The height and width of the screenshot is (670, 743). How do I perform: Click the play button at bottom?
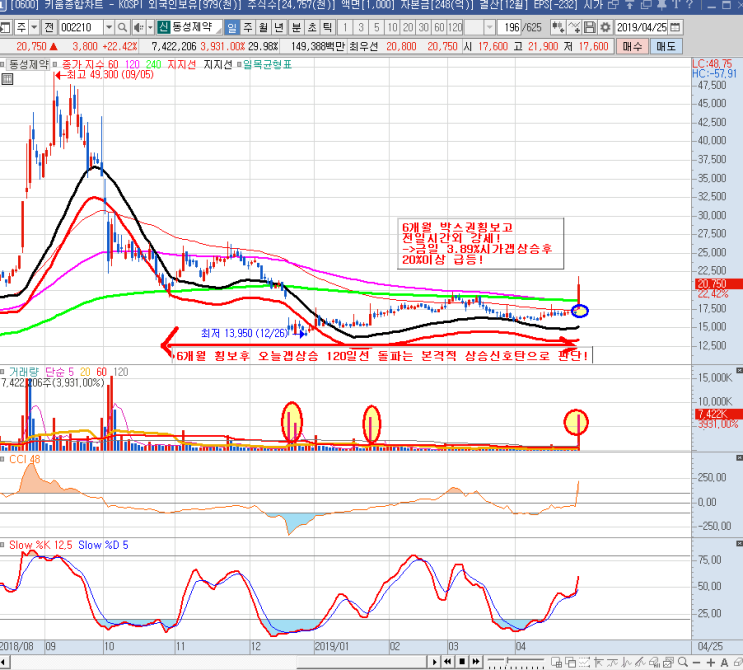point(435,661)
